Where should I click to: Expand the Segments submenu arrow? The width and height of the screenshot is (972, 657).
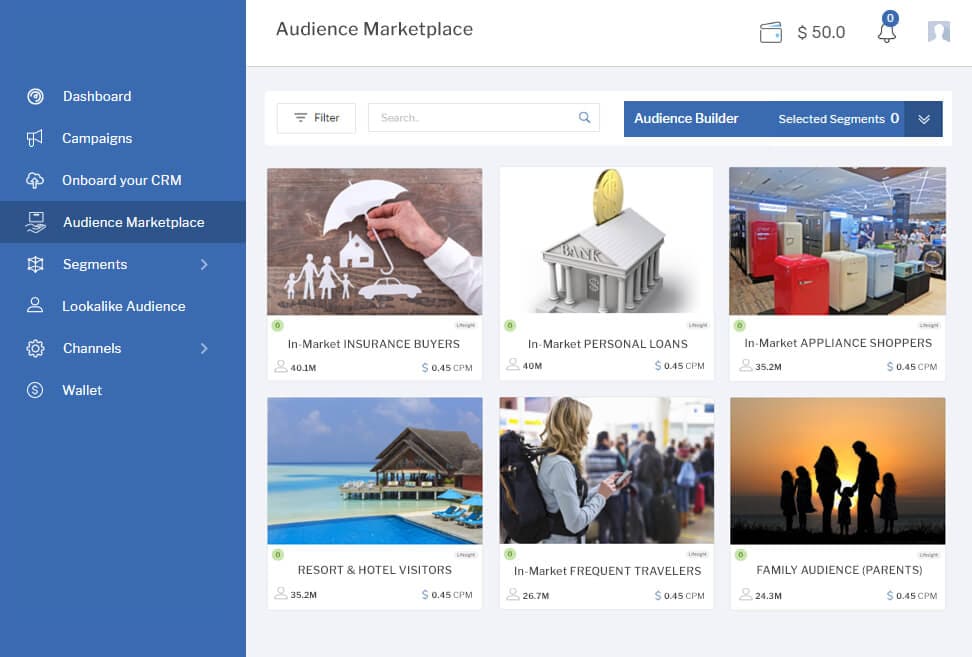204,265
